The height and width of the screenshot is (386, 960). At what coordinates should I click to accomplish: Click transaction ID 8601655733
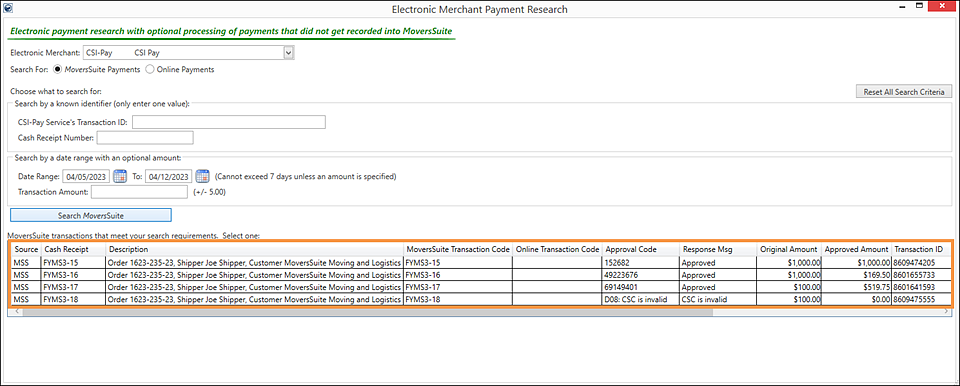(x=920, y=274)
